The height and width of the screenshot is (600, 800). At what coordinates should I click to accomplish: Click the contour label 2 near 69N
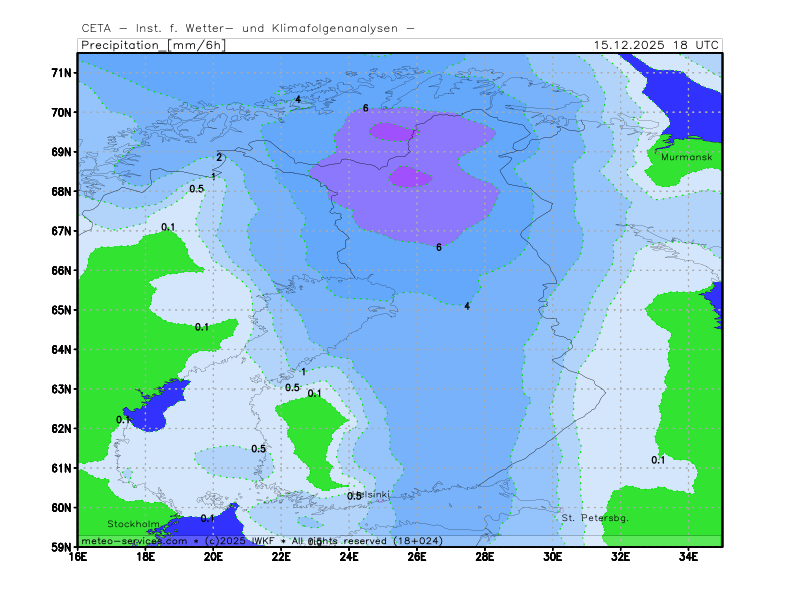click(219, 157)
